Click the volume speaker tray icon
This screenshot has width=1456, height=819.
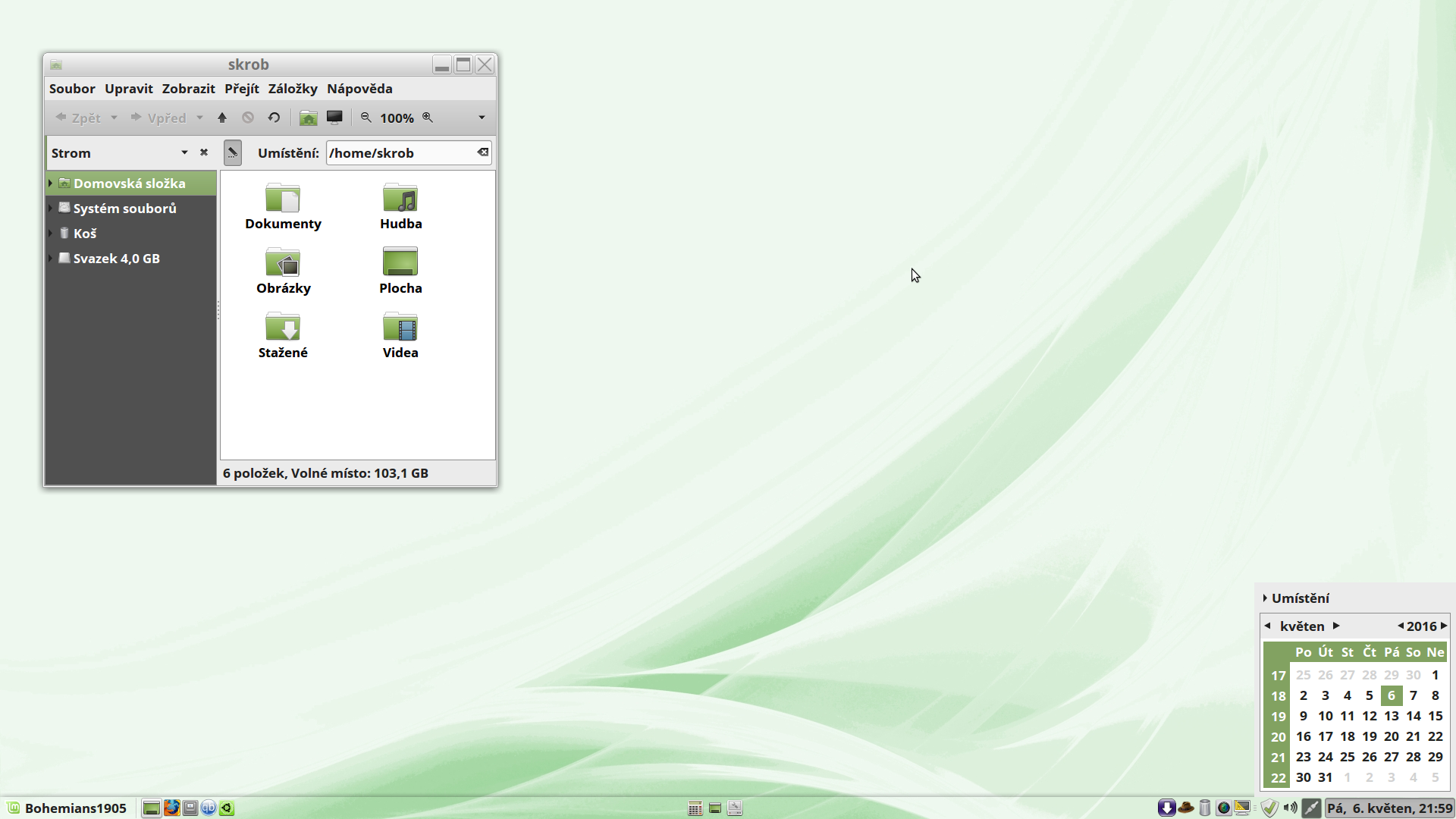[1290, 808]
